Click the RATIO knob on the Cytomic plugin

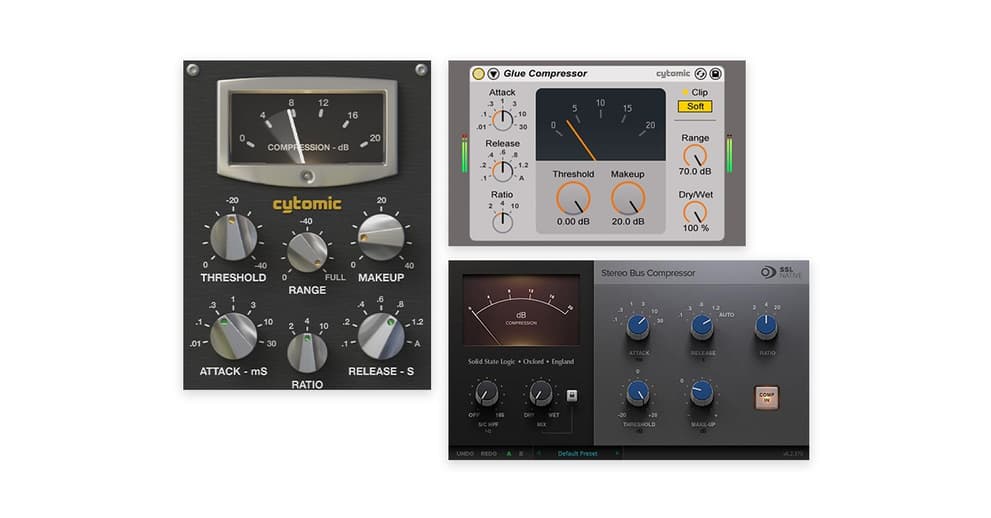tap(307, 352)
